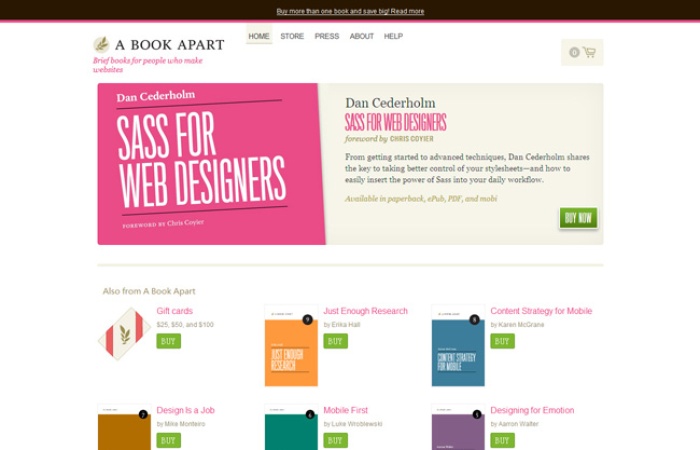Viewport: 700px width, 450px height.
Task: Open Designing for Emotion link
Action: pos(532,410)
